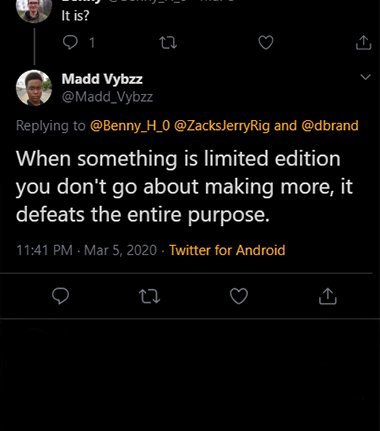Click the 11:41 PM Mar 5, 2020 timestamp

click(87, 250)
